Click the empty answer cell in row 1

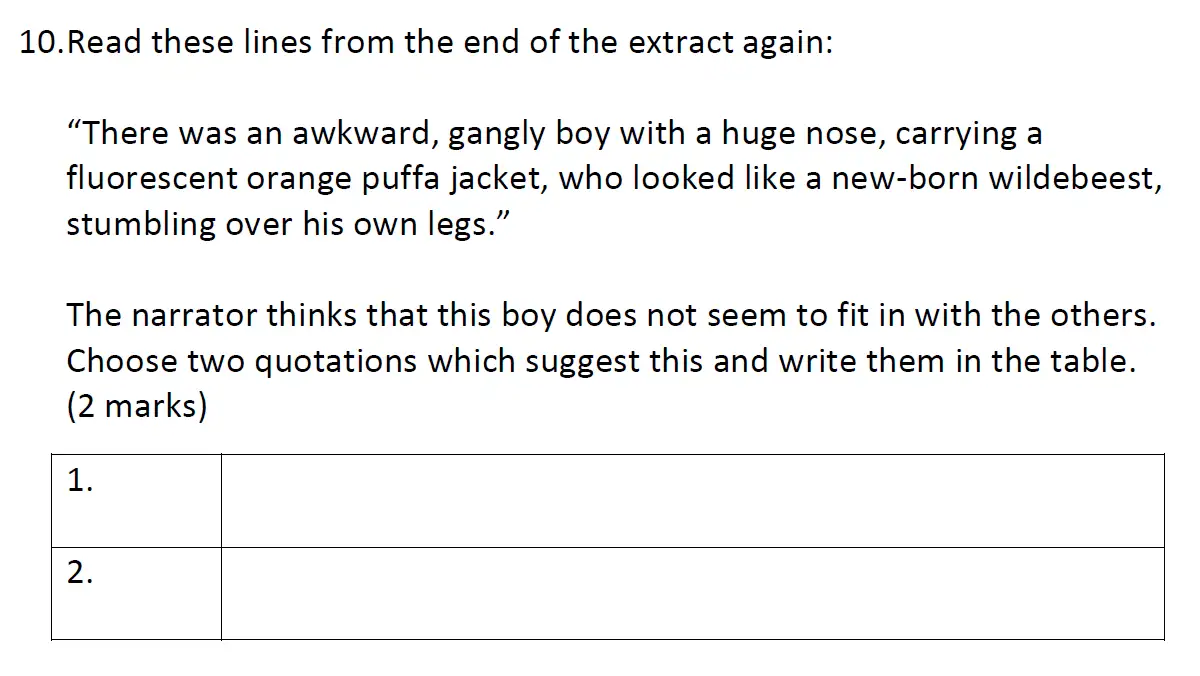tap(692, 500)
